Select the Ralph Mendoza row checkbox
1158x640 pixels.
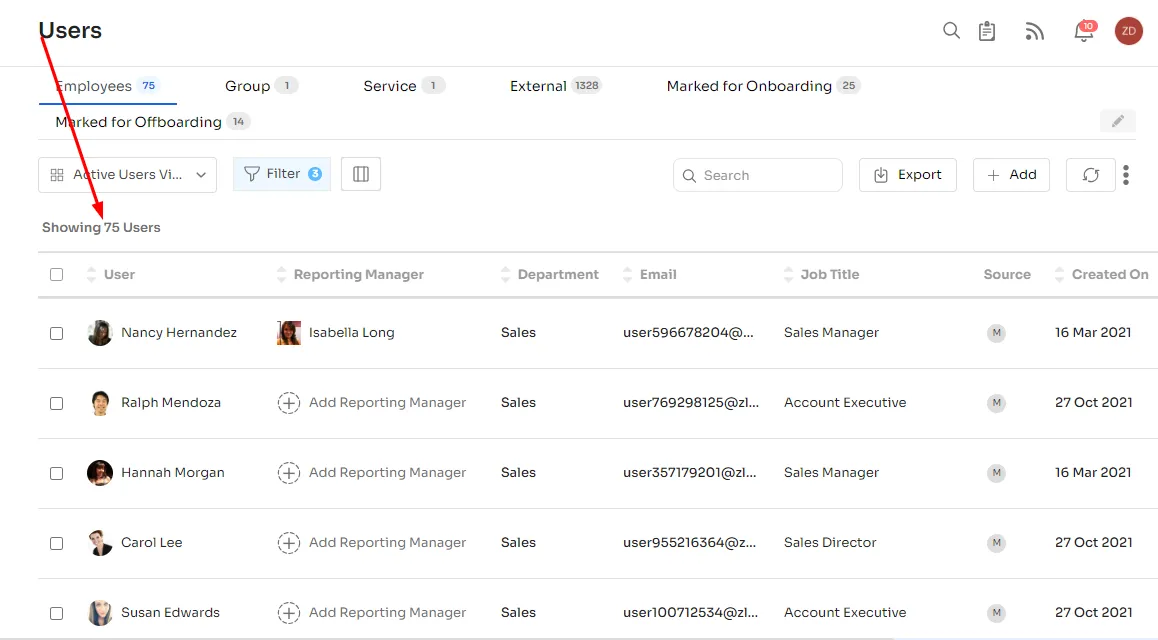tap(57, 404)
